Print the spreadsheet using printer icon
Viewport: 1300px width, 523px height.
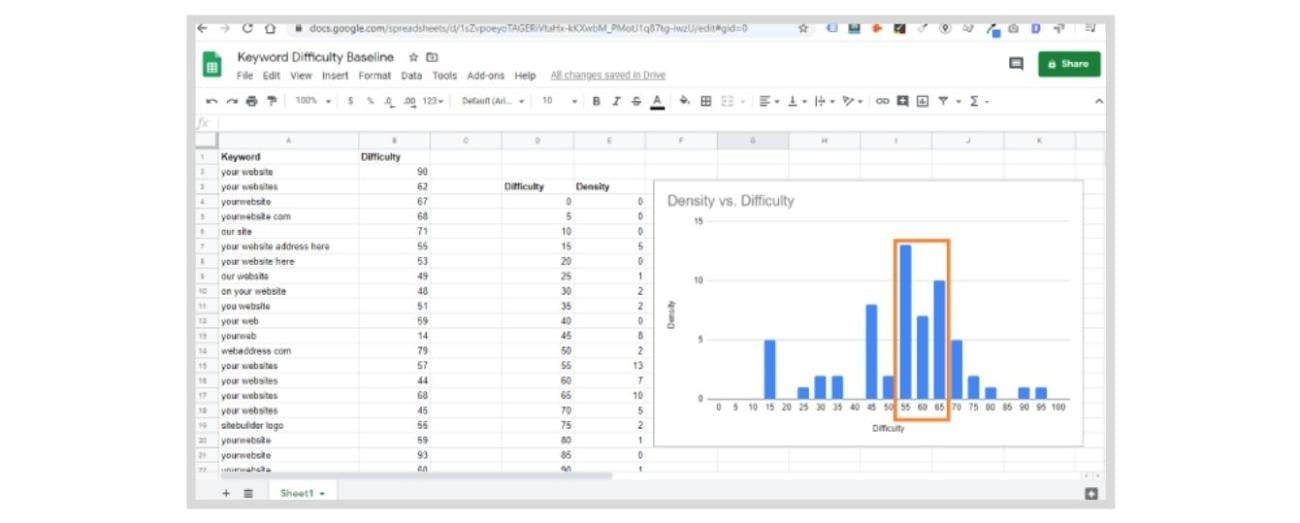pyautogui.click(x=251, y=101)
